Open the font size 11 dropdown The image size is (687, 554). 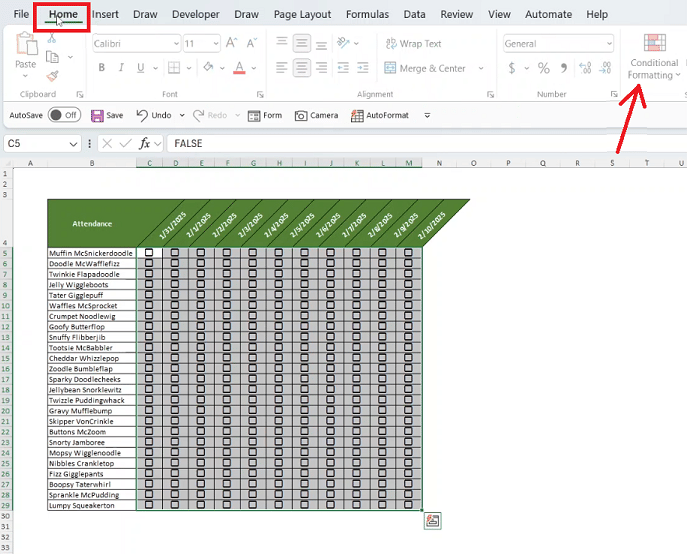coord(216,43)
